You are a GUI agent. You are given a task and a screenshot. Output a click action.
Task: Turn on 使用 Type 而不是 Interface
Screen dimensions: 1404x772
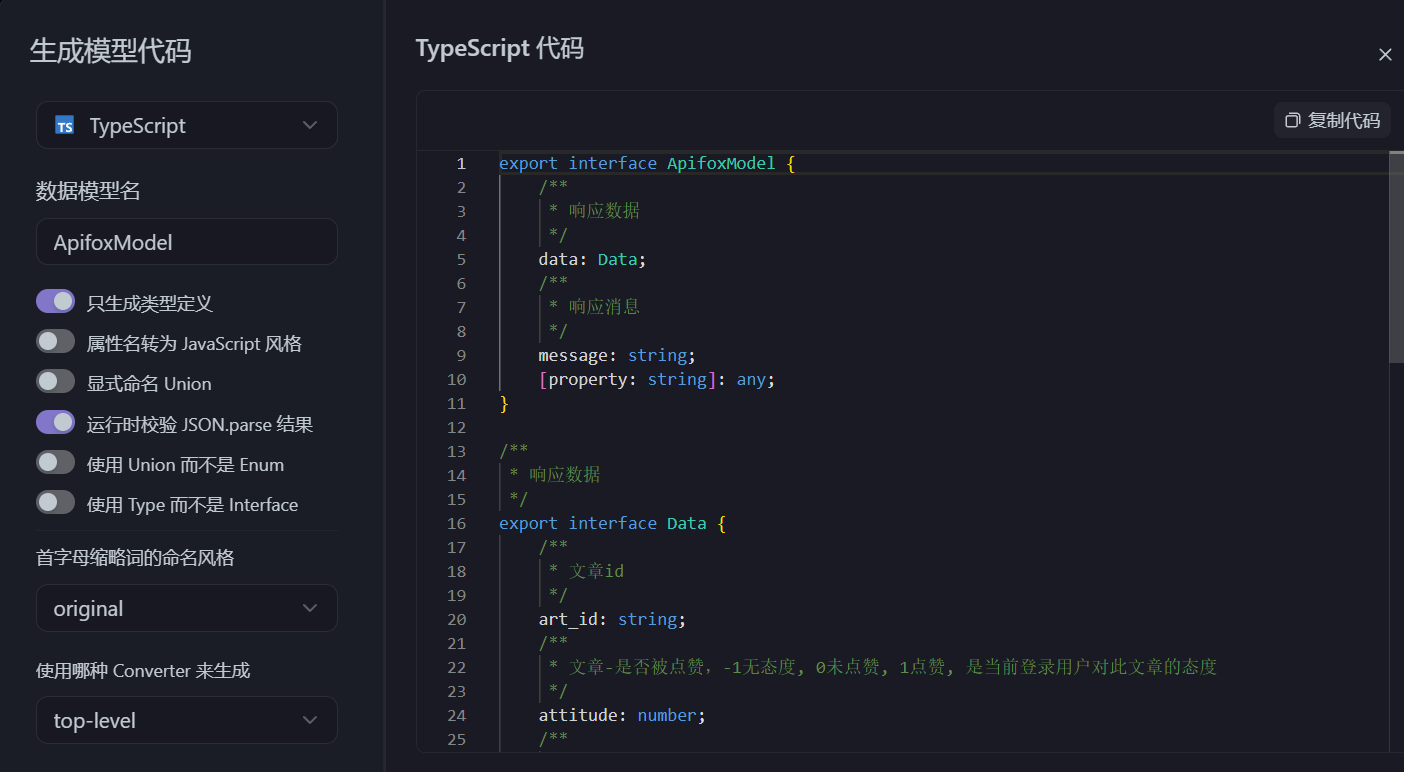(x=56, y=503)
